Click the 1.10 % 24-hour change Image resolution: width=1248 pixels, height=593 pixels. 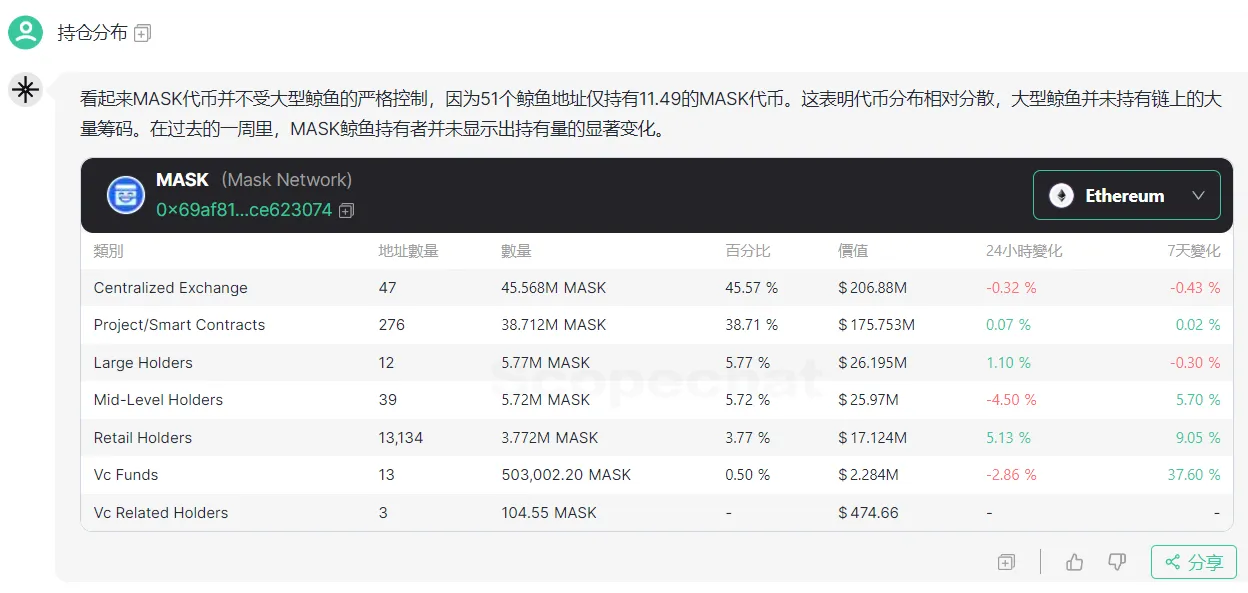click(1008, 363)
